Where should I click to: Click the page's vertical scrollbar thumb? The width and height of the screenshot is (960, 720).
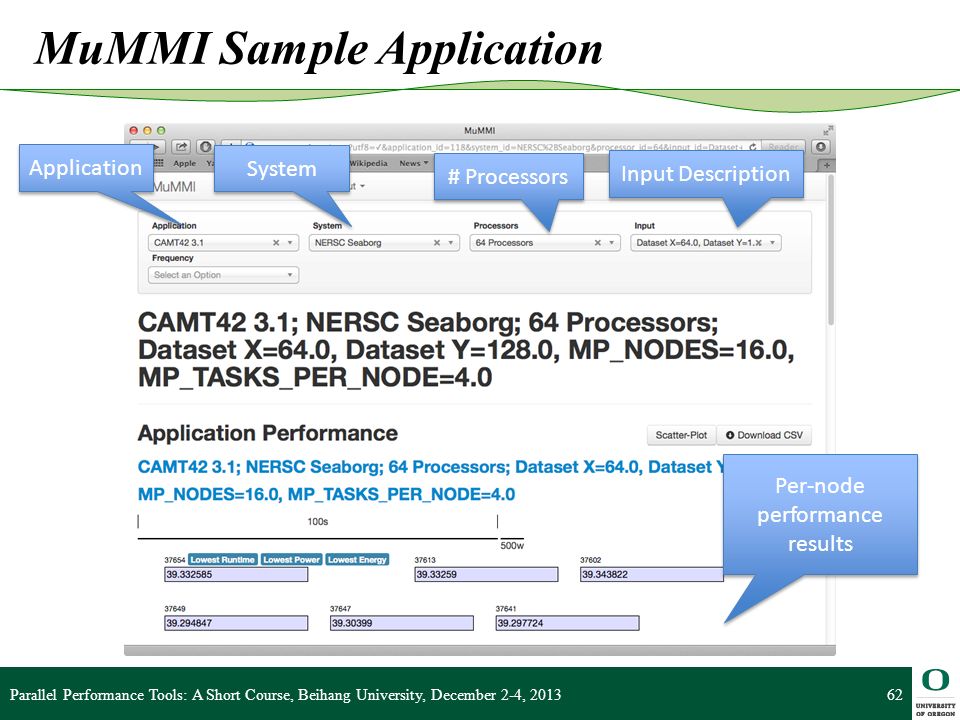click(831, 250)
